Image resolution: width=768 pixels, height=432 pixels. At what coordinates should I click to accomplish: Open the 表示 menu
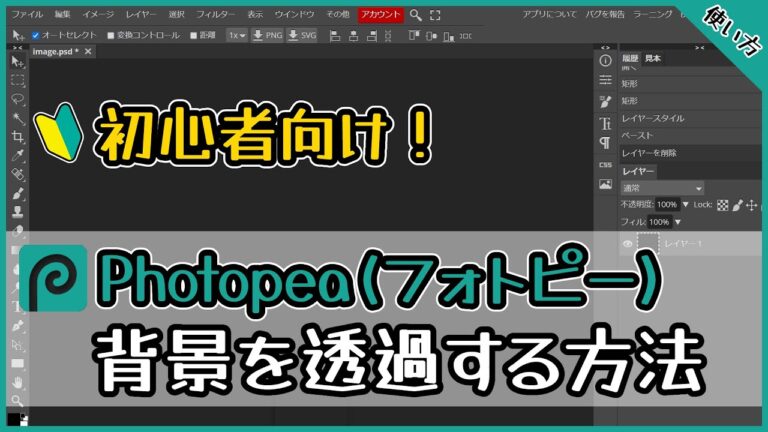coord(255,15)
